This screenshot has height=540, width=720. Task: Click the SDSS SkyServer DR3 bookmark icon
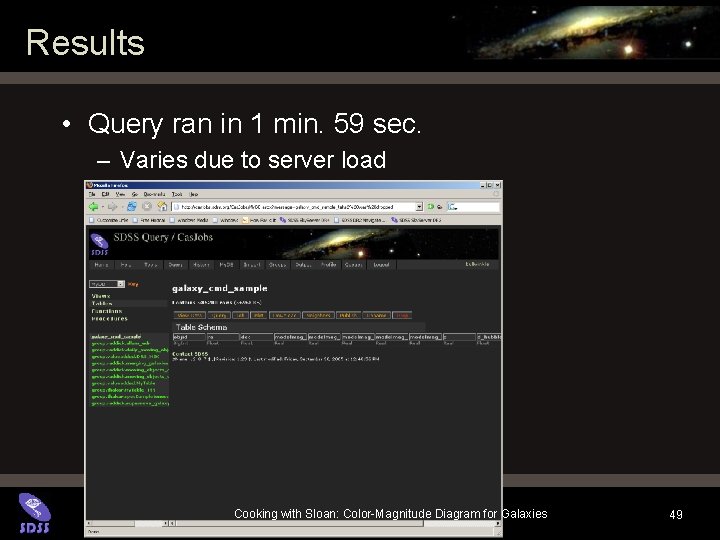tap(394, 220)
